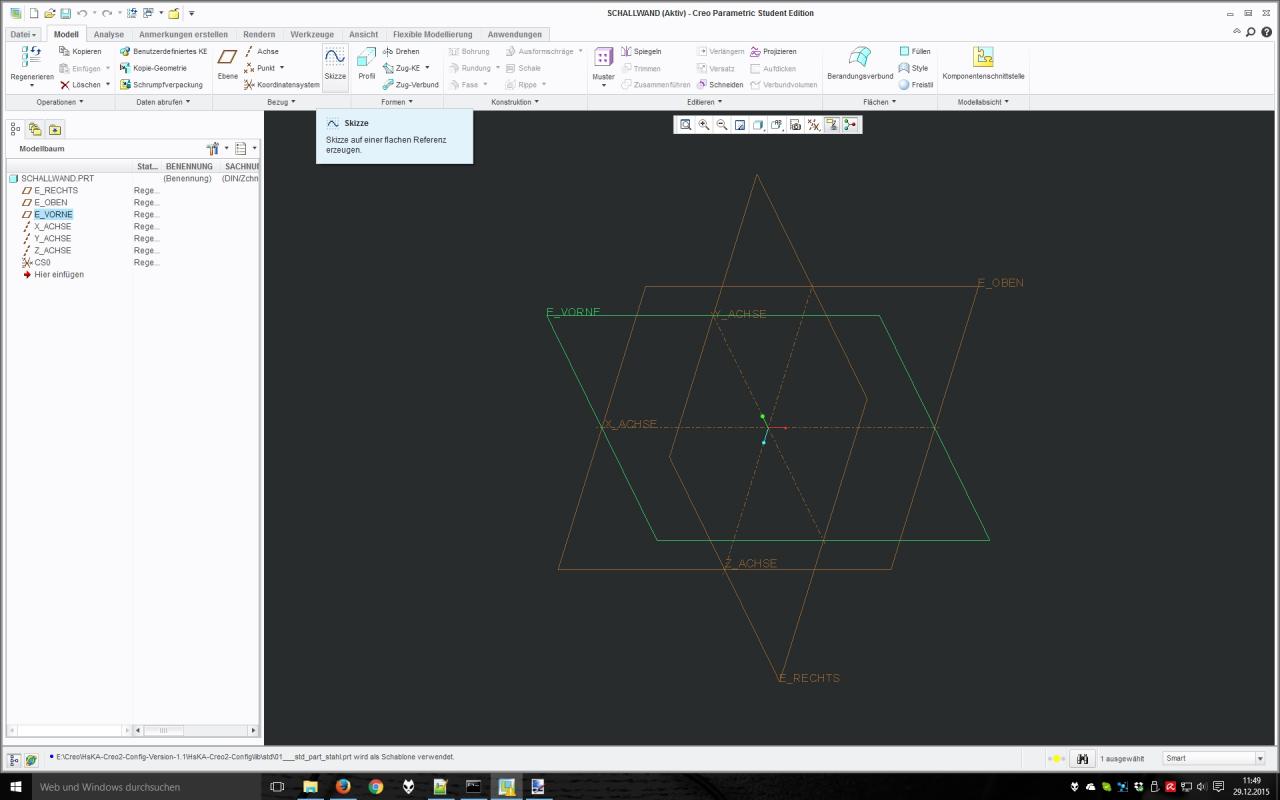Switch to the Analyse ribbon tab
The height and width of the screenshot is (800, 1280).
tap(109, 34)
